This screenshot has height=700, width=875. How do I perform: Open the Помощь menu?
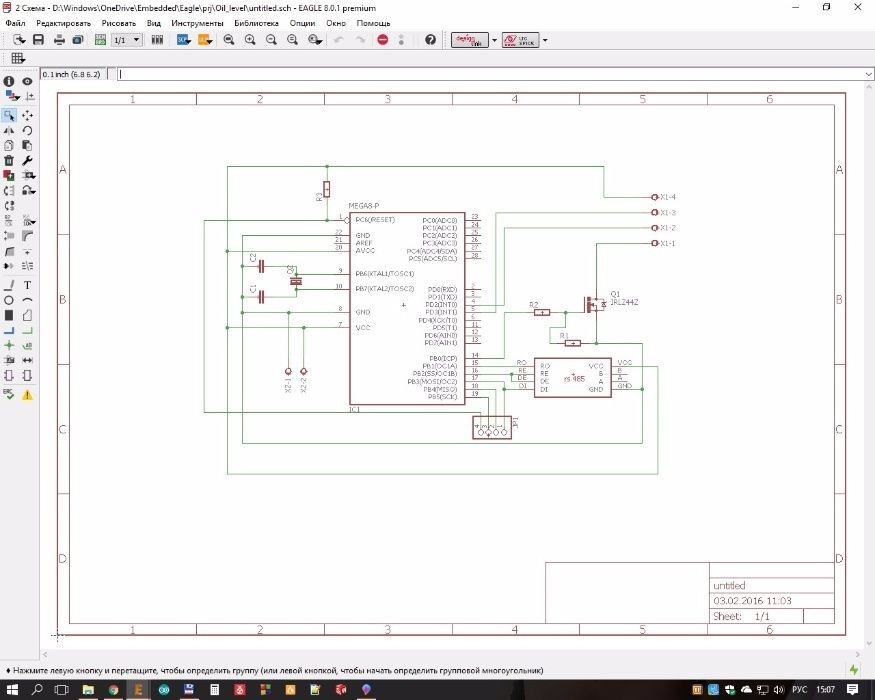point(373,23)
